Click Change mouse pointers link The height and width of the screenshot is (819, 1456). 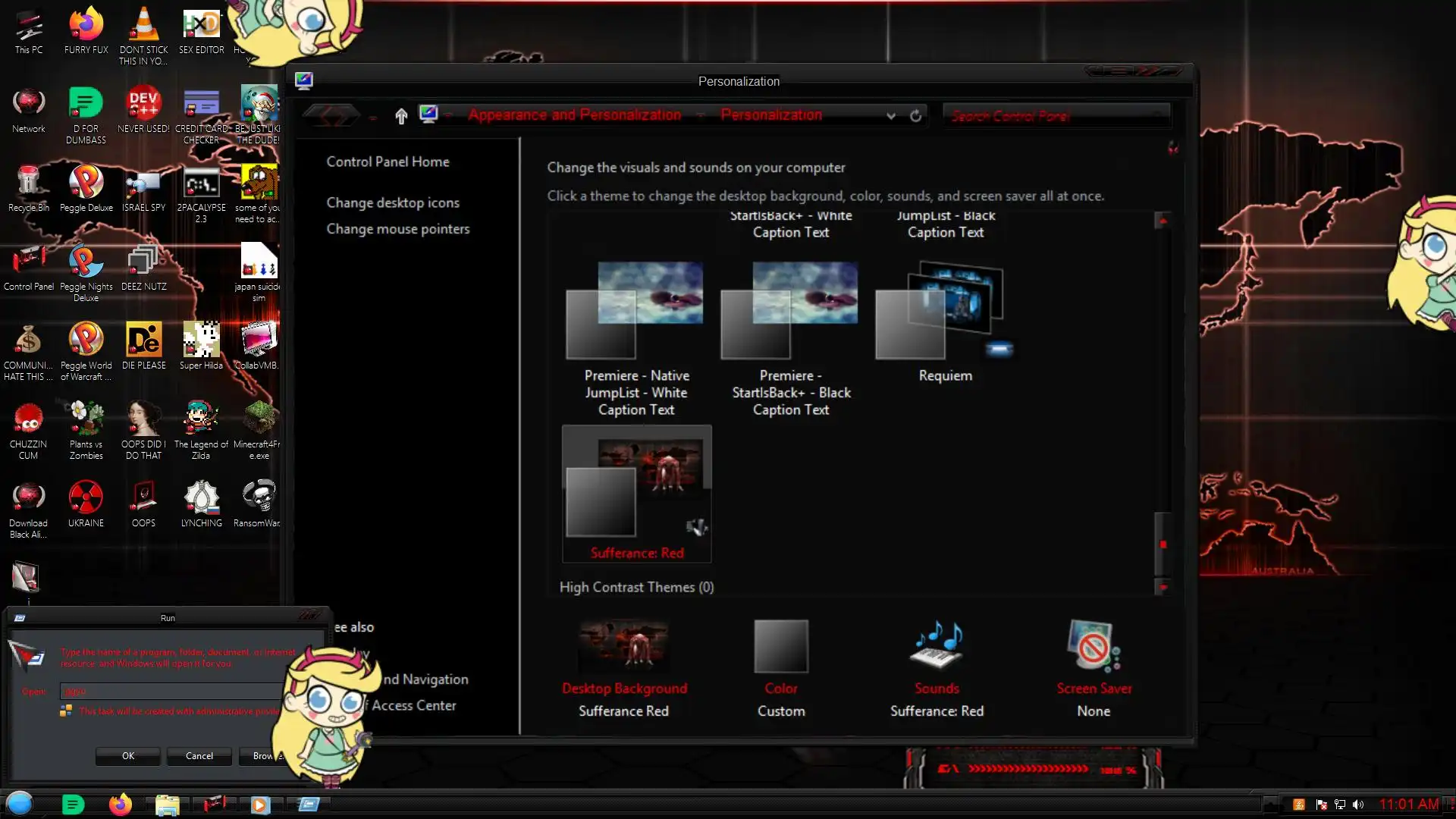[x=398, y=229]
